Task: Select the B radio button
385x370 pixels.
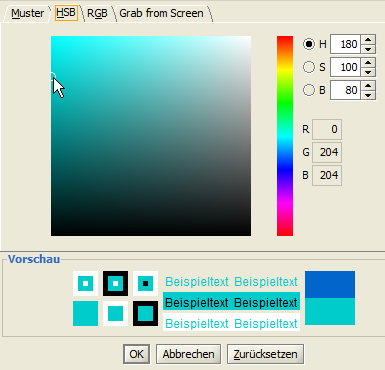Action: [309, 90]
